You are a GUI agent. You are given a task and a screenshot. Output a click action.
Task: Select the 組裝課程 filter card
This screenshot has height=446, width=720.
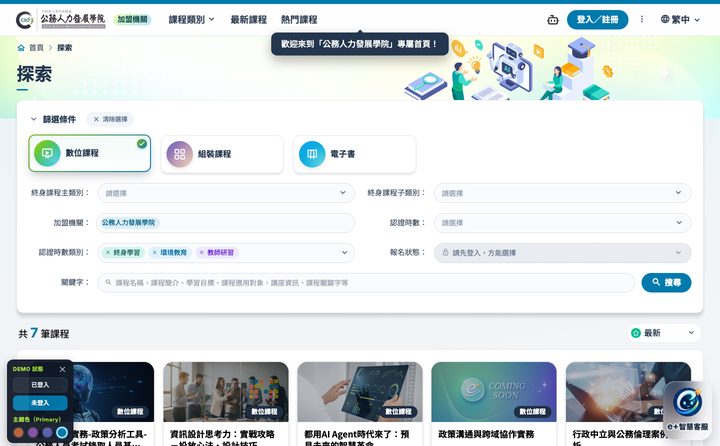tap(222, 154)
